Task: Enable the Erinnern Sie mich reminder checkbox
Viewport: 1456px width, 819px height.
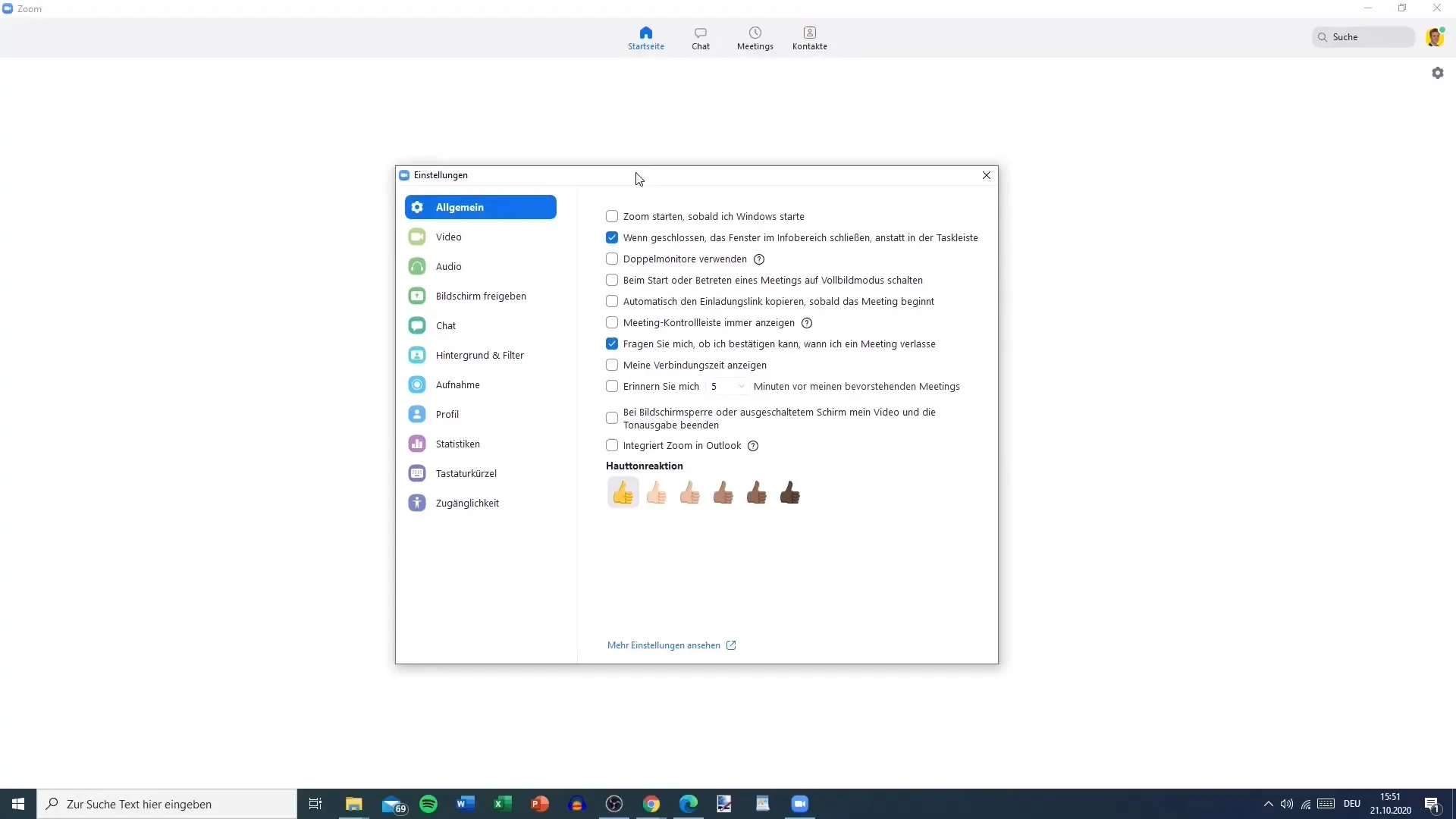Action: click(612, 386)
